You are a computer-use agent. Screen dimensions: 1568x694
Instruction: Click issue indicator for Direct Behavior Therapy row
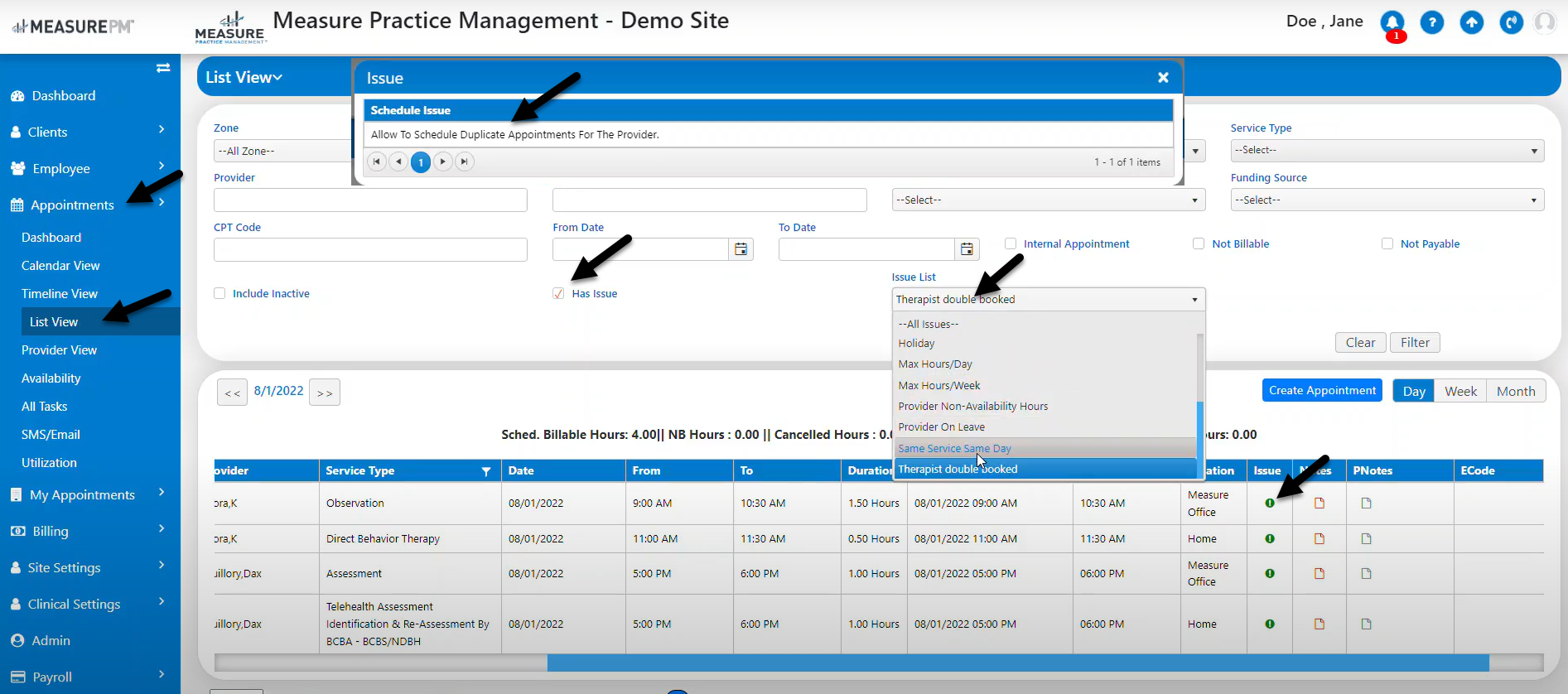point(1270,539)
